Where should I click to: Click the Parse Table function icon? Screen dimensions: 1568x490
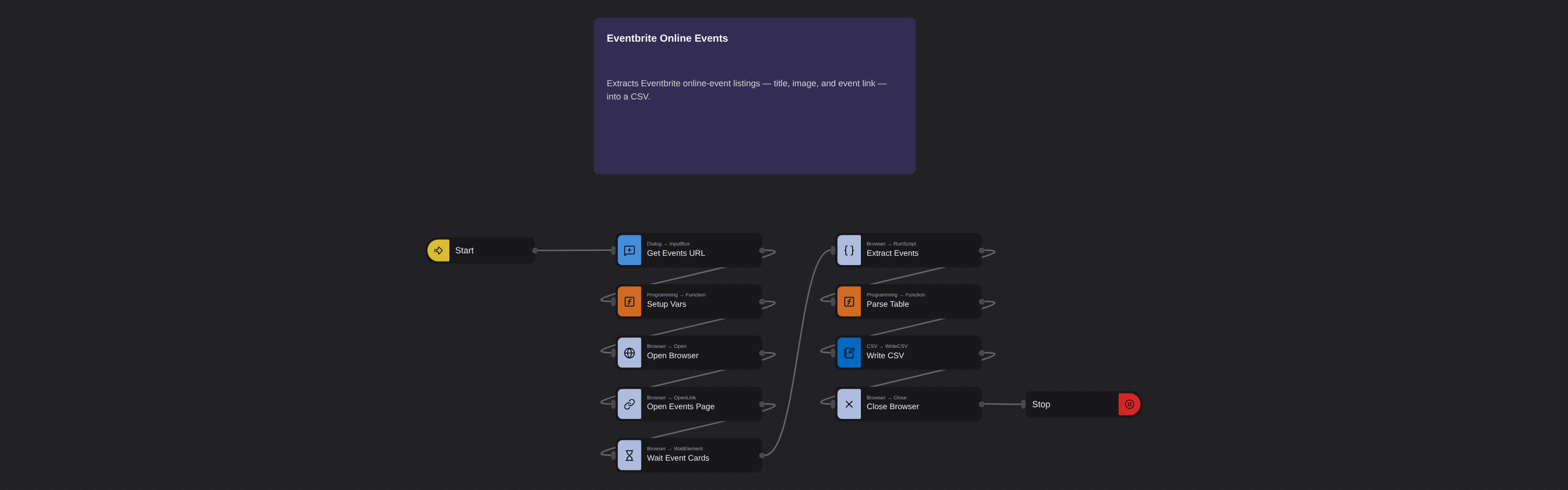coord(849,301)
